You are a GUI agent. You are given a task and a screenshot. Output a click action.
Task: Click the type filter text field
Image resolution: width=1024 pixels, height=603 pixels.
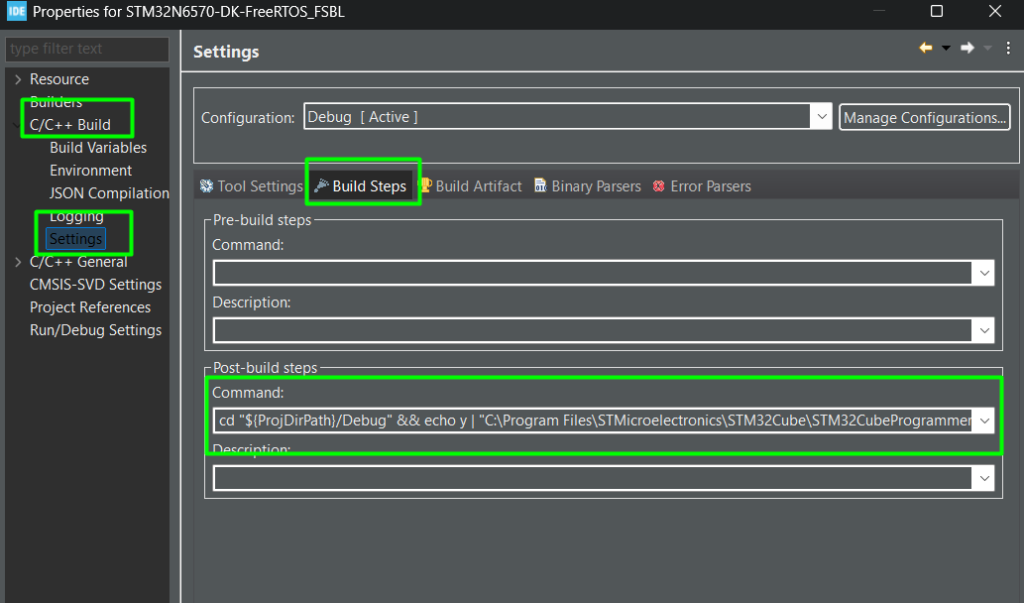tap(88, 49)
